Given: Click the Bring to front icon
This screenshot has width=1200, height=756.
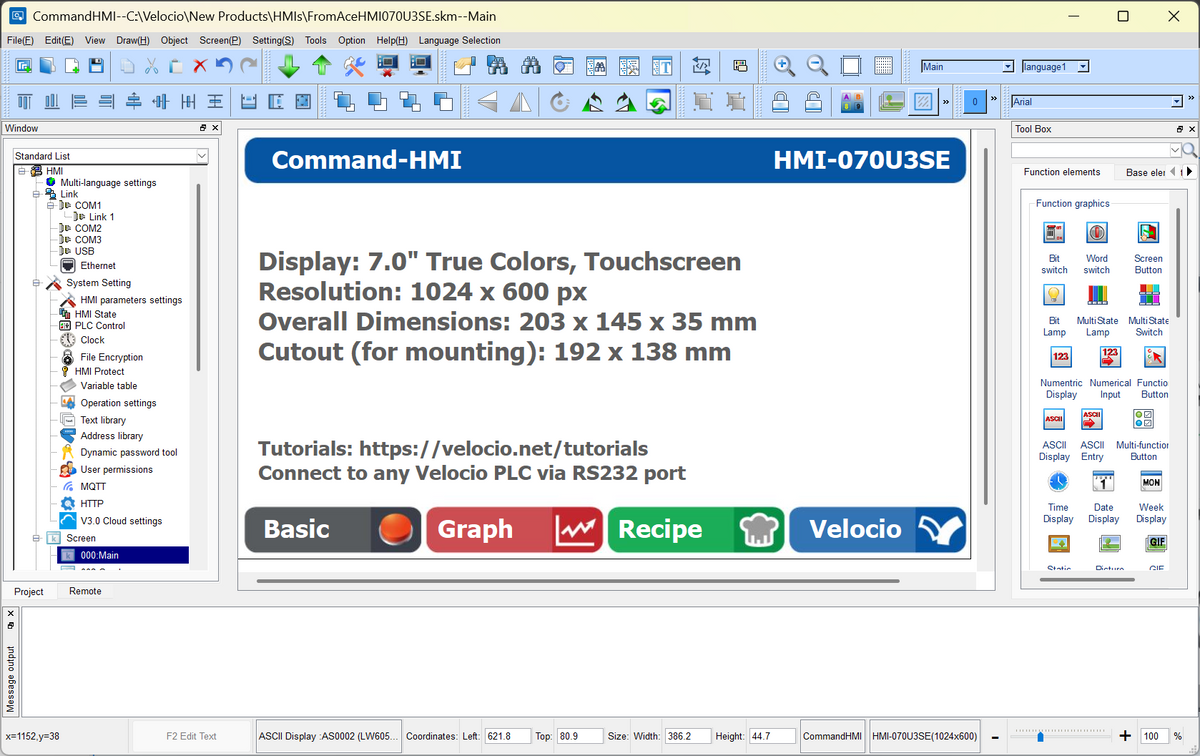Looking at the screenshot, I should click(x=344, y=101).
